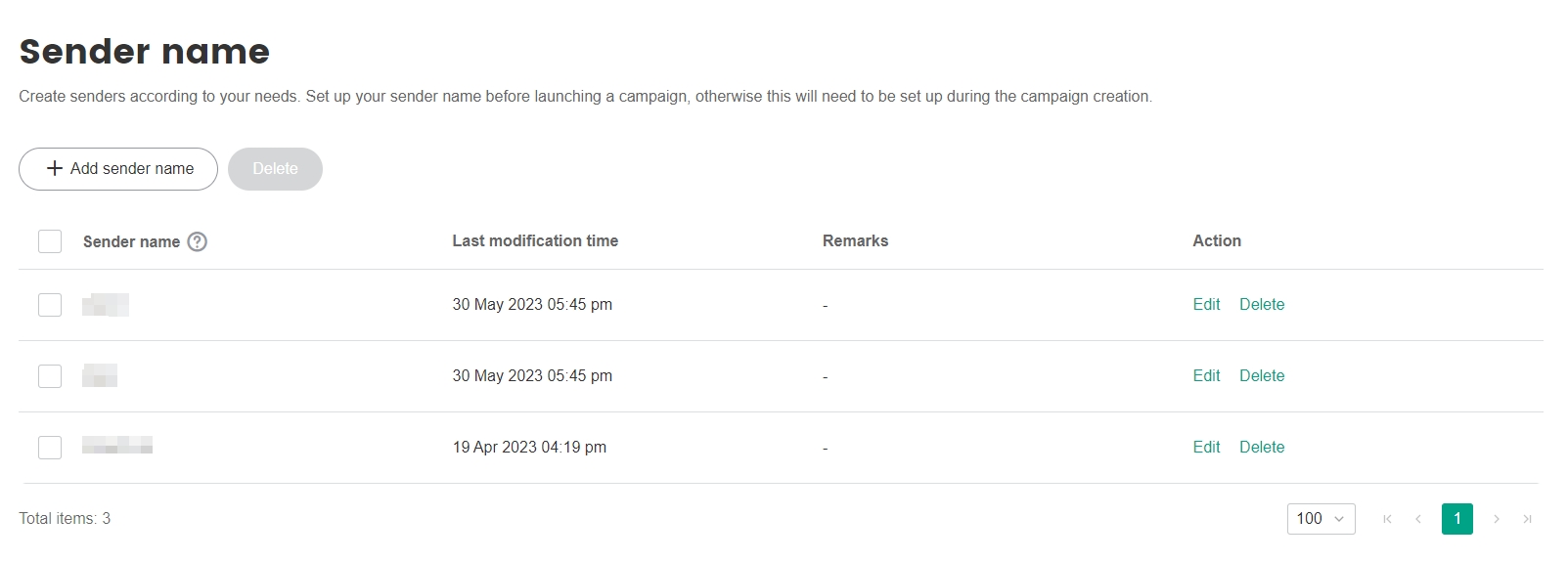Viewport: 1568px width, 561px height.
Task: Delete the second sender row
Action: point(1262,375)
